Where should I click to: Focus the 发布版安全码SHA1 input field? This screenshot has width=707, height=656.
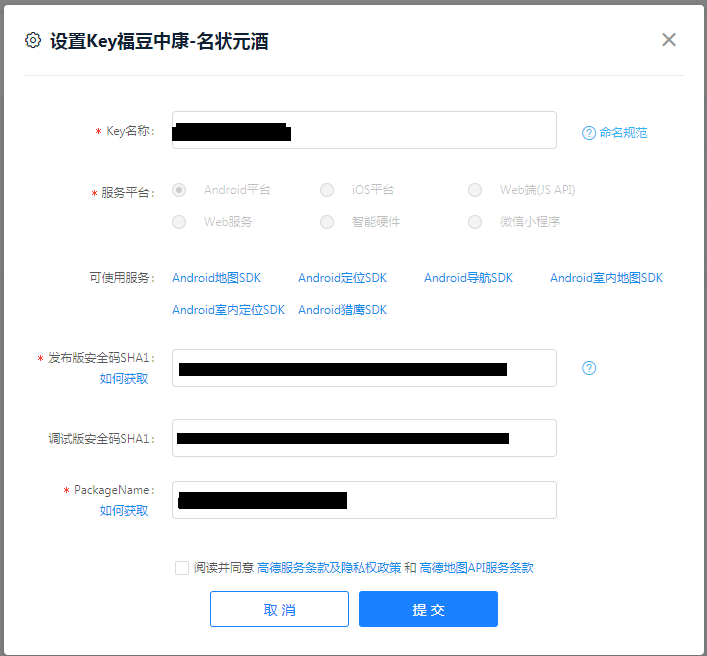(364, 368)
